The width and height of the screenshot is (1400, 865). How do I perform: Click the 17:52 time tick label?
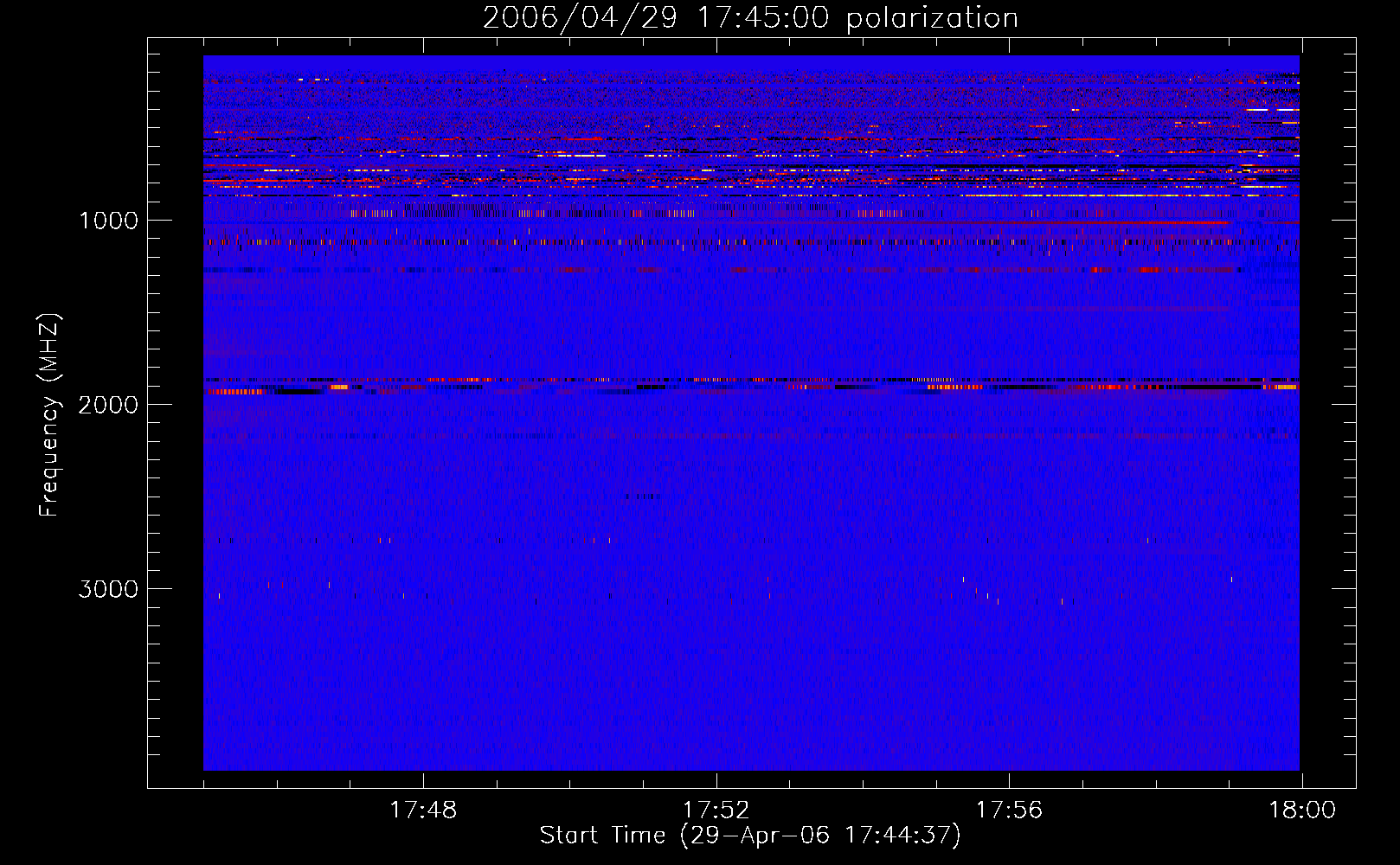click(x=716, y=811)
